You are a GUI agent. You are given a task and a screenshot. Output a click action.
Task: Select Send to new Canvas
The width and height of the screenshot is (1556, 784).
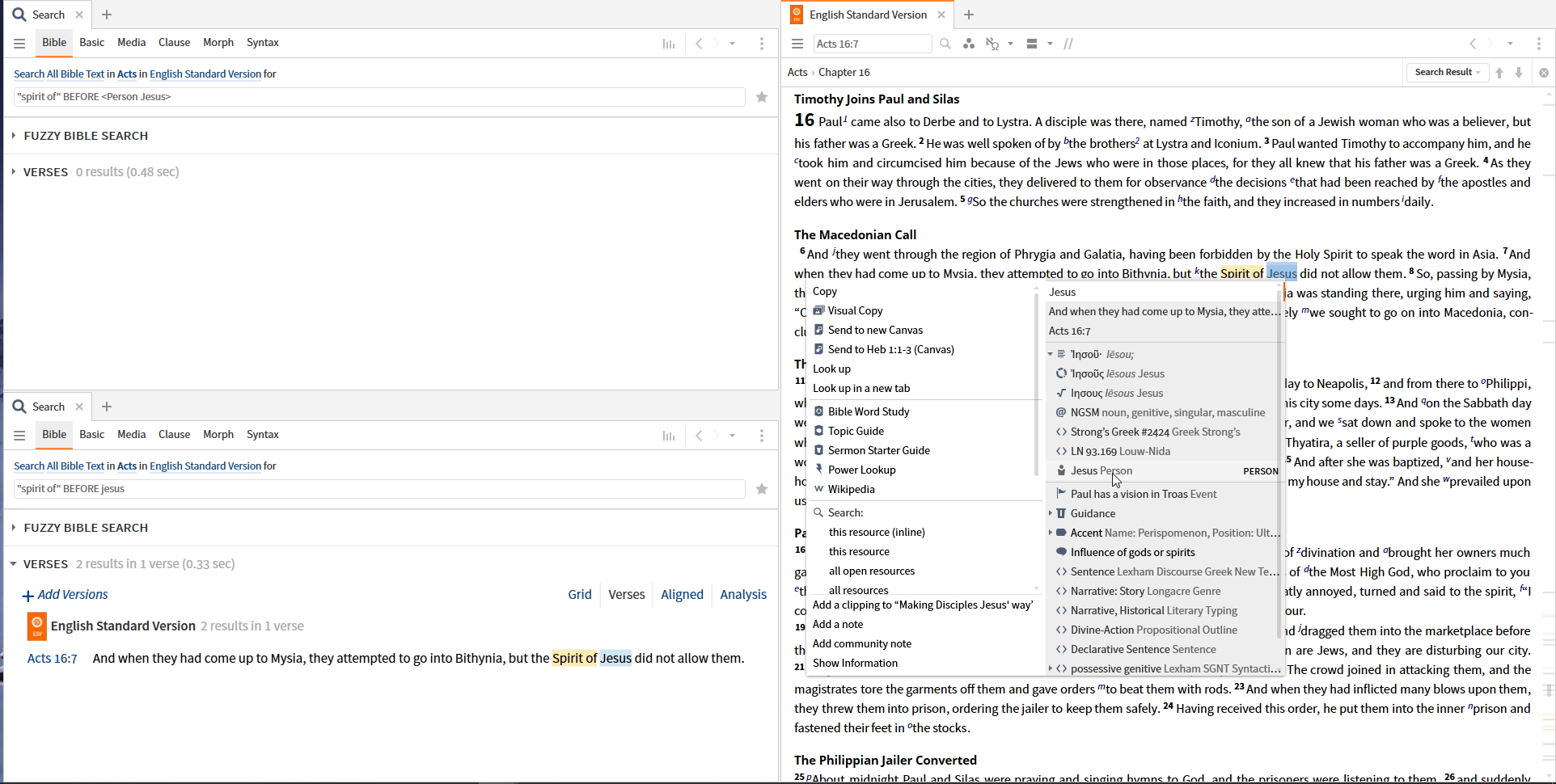pos(875,331)
